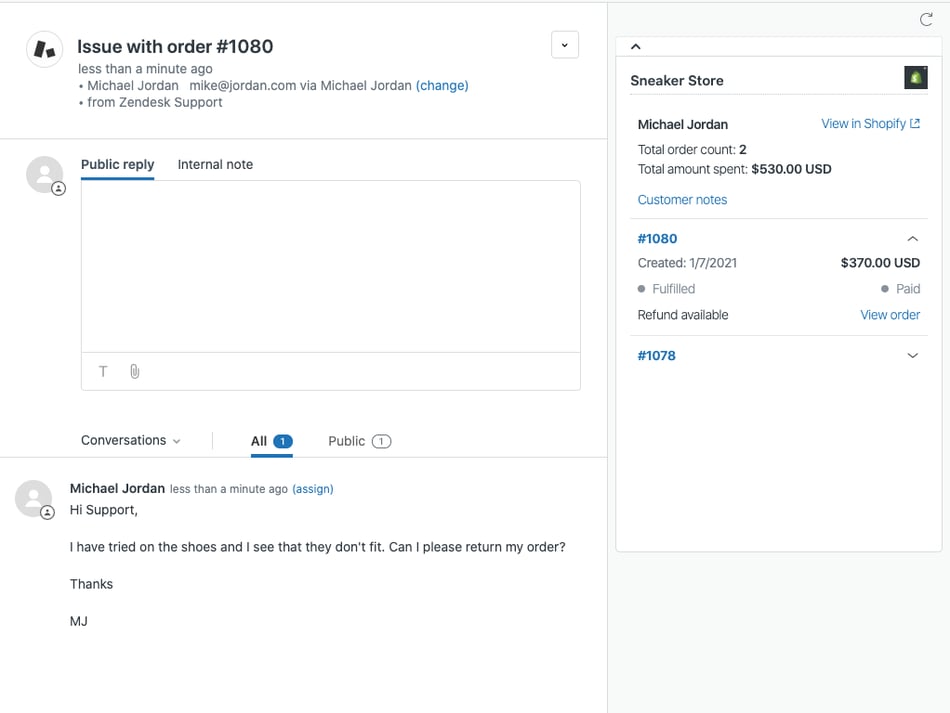950x713 pixels.
Task: Open the ticket options dropdown arrow
Action: pyautogui.click(x=565, y=45)
